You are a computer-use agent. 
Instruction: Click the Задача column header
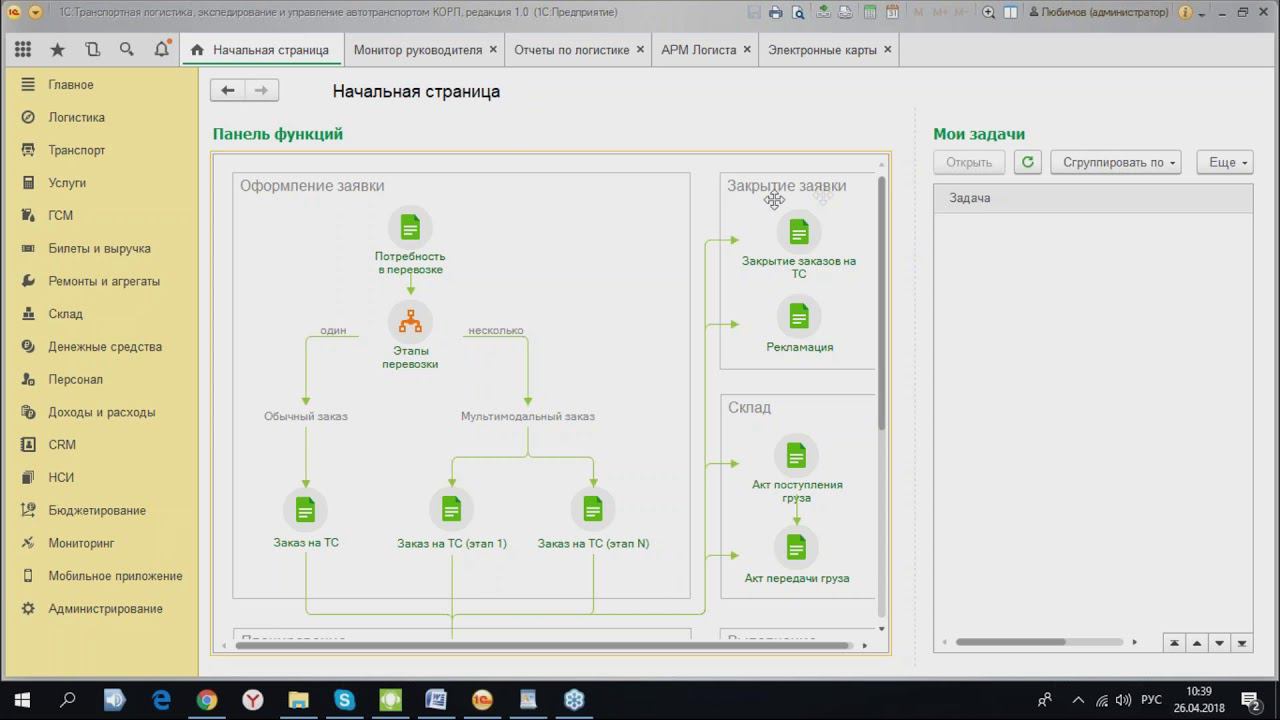click(1093, 198)
